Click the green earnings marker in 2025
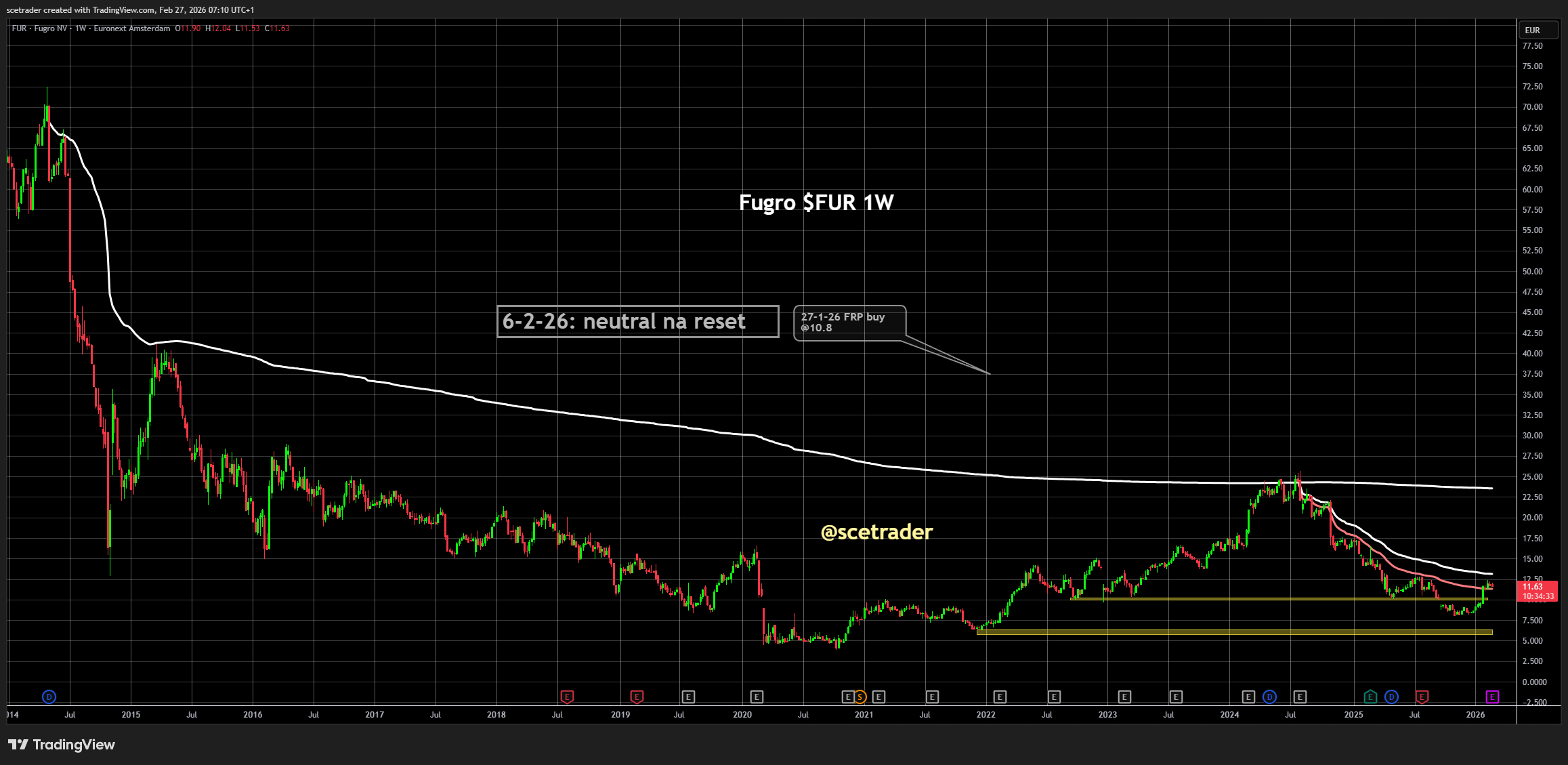The height and width of the screenshot is (765, 1568). pyautogui.click(x=1370, y=697)
